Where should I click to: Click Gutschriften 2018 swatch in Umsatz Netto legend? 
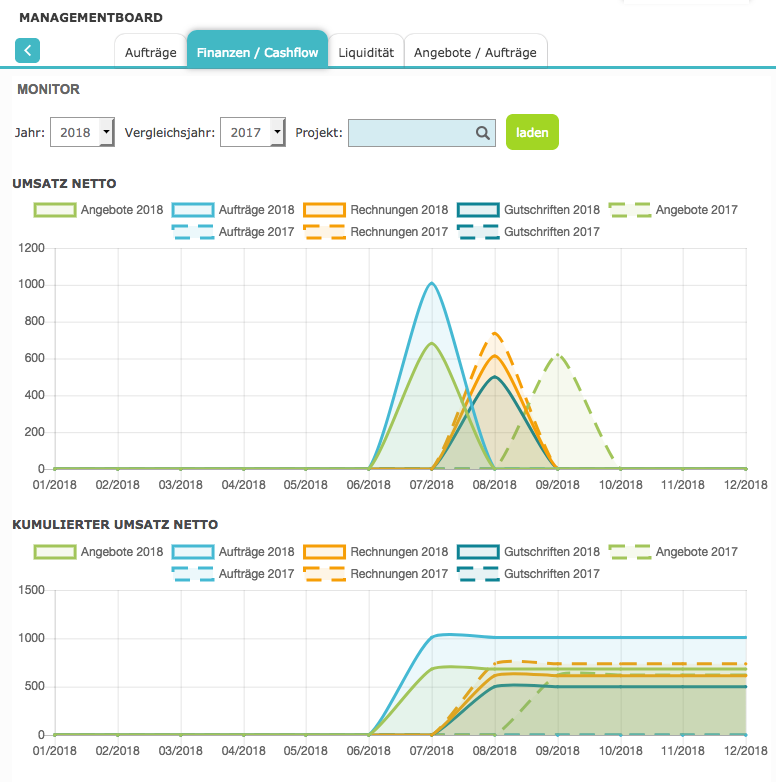coord(478,210)
